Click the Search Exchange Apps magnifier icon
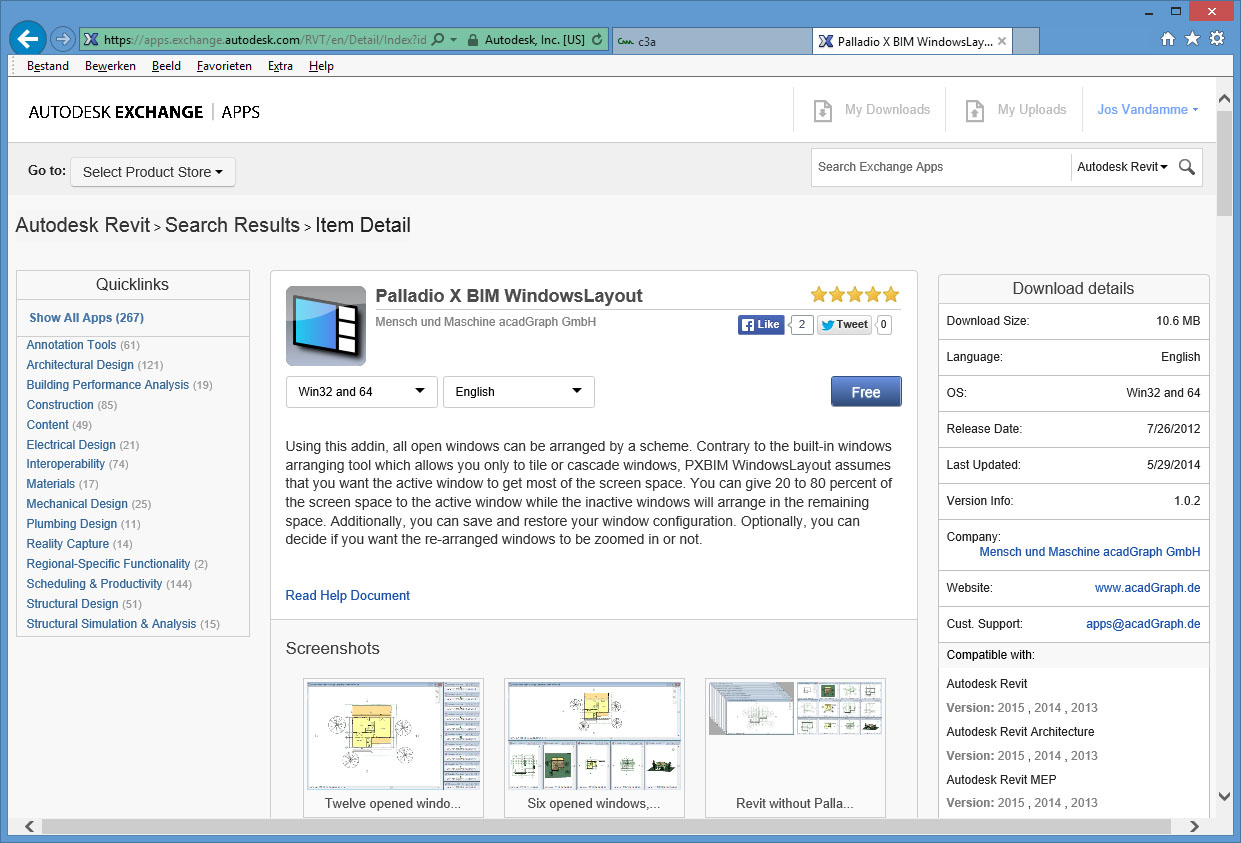The image size is (1241, 843). pos(1187,167)
